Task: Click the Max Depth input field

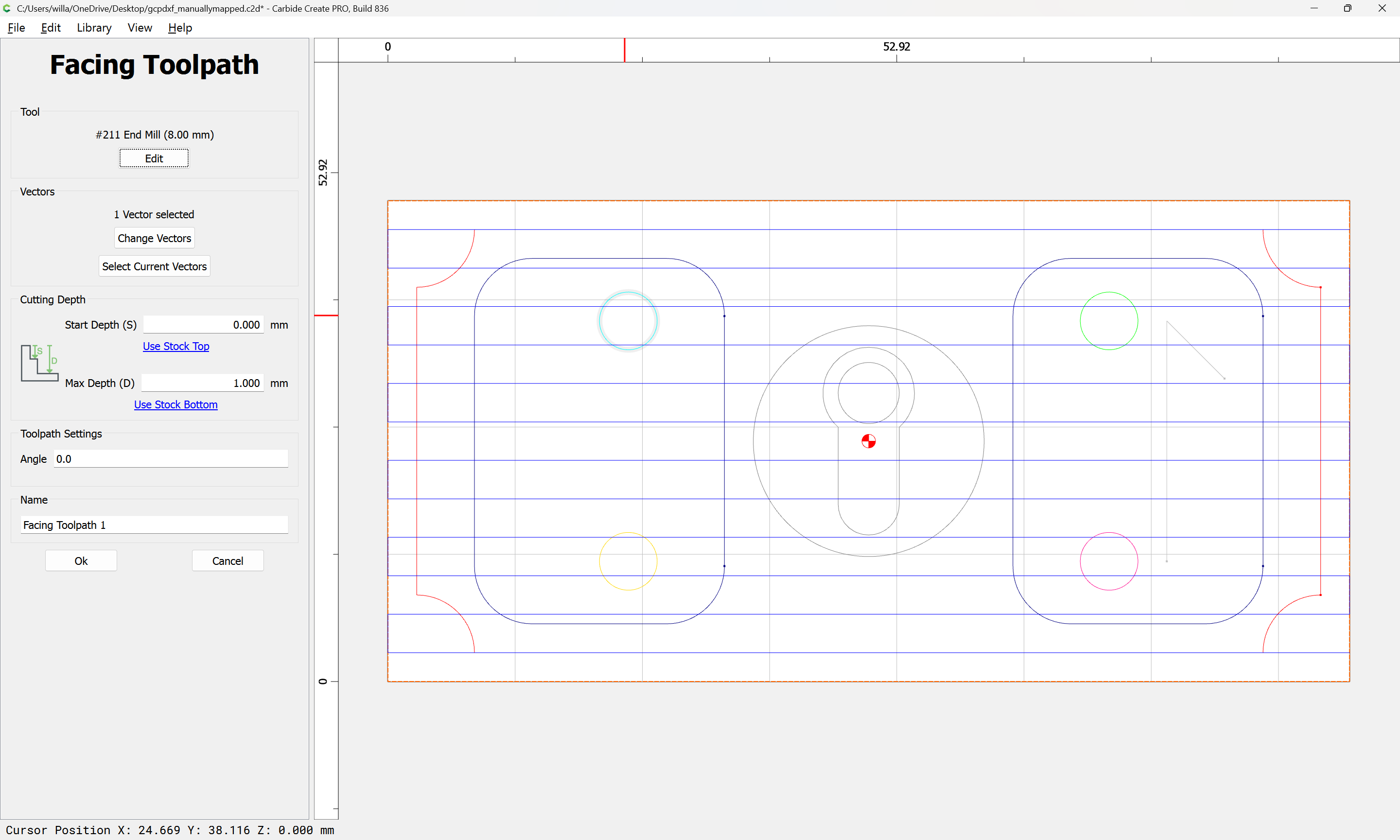Action: 202,383
